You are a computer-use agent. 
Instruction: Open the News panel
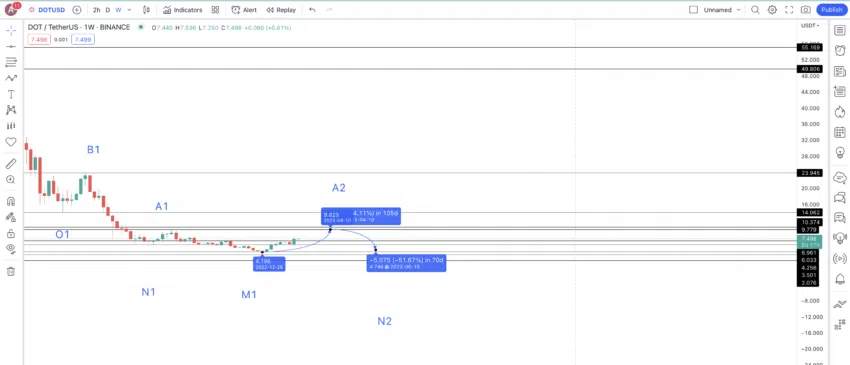pos(840,71)
